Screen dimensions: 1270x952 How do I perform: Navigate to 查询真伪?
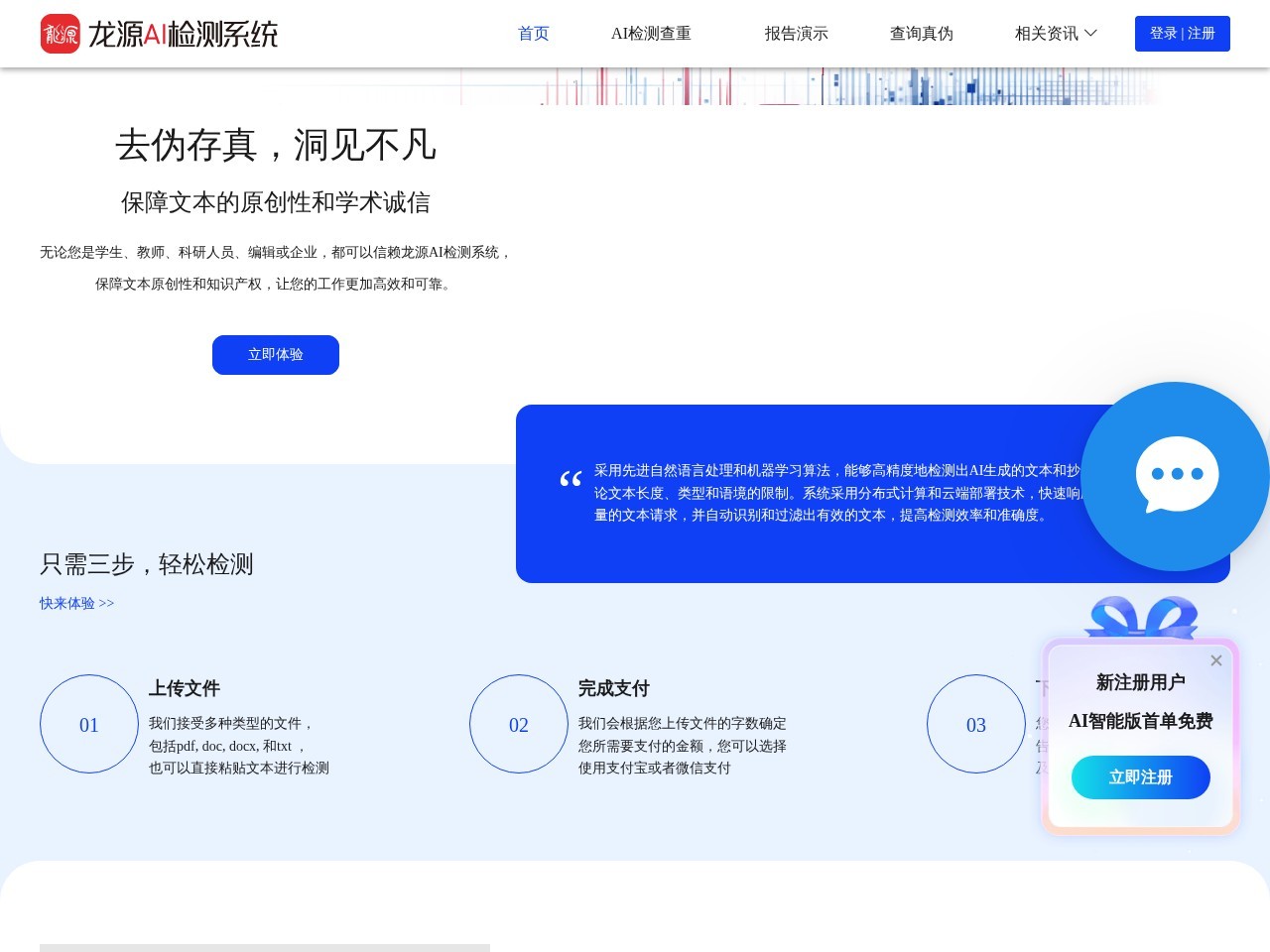point(922,33)
